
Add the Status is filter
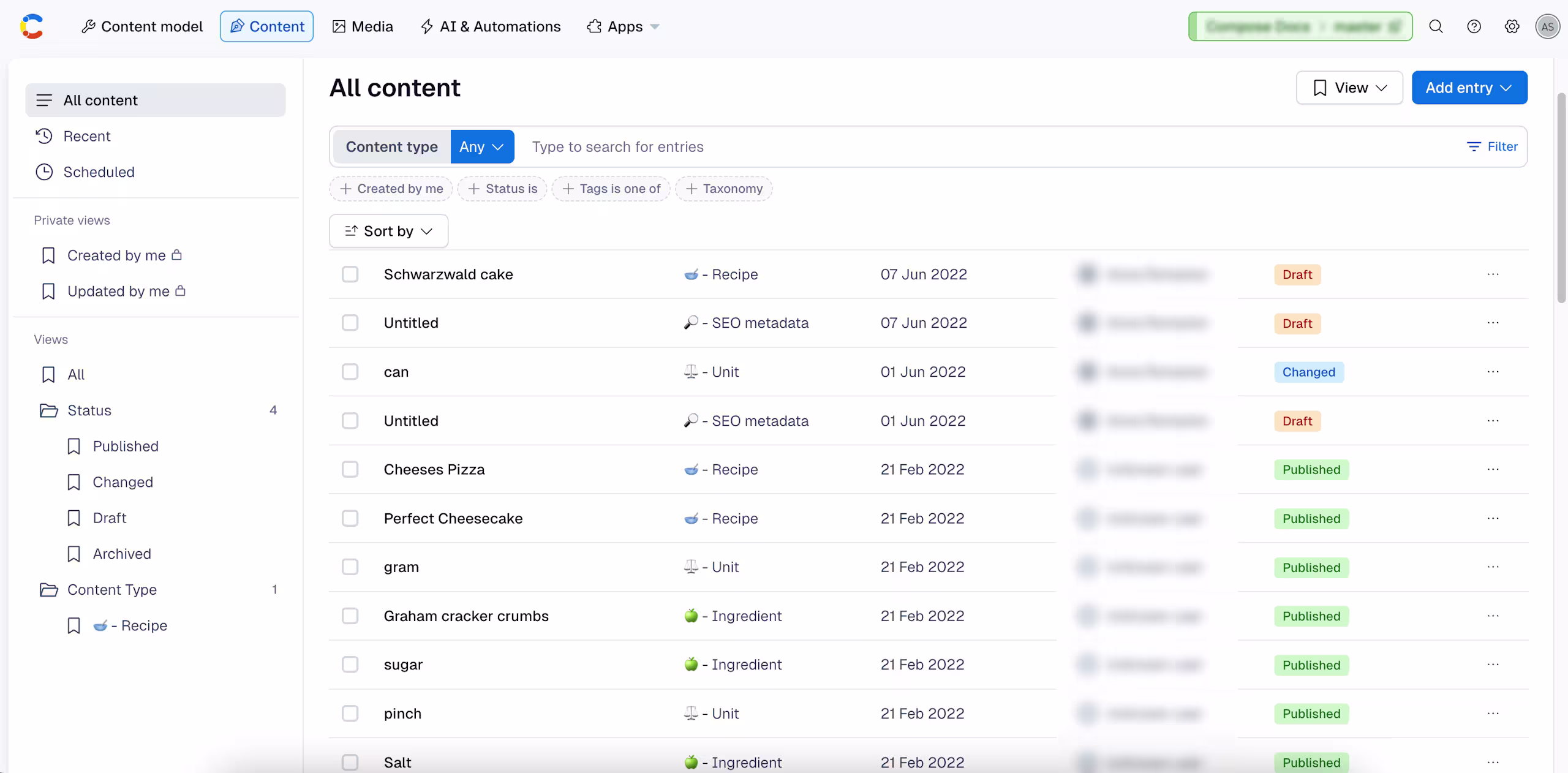502,189
